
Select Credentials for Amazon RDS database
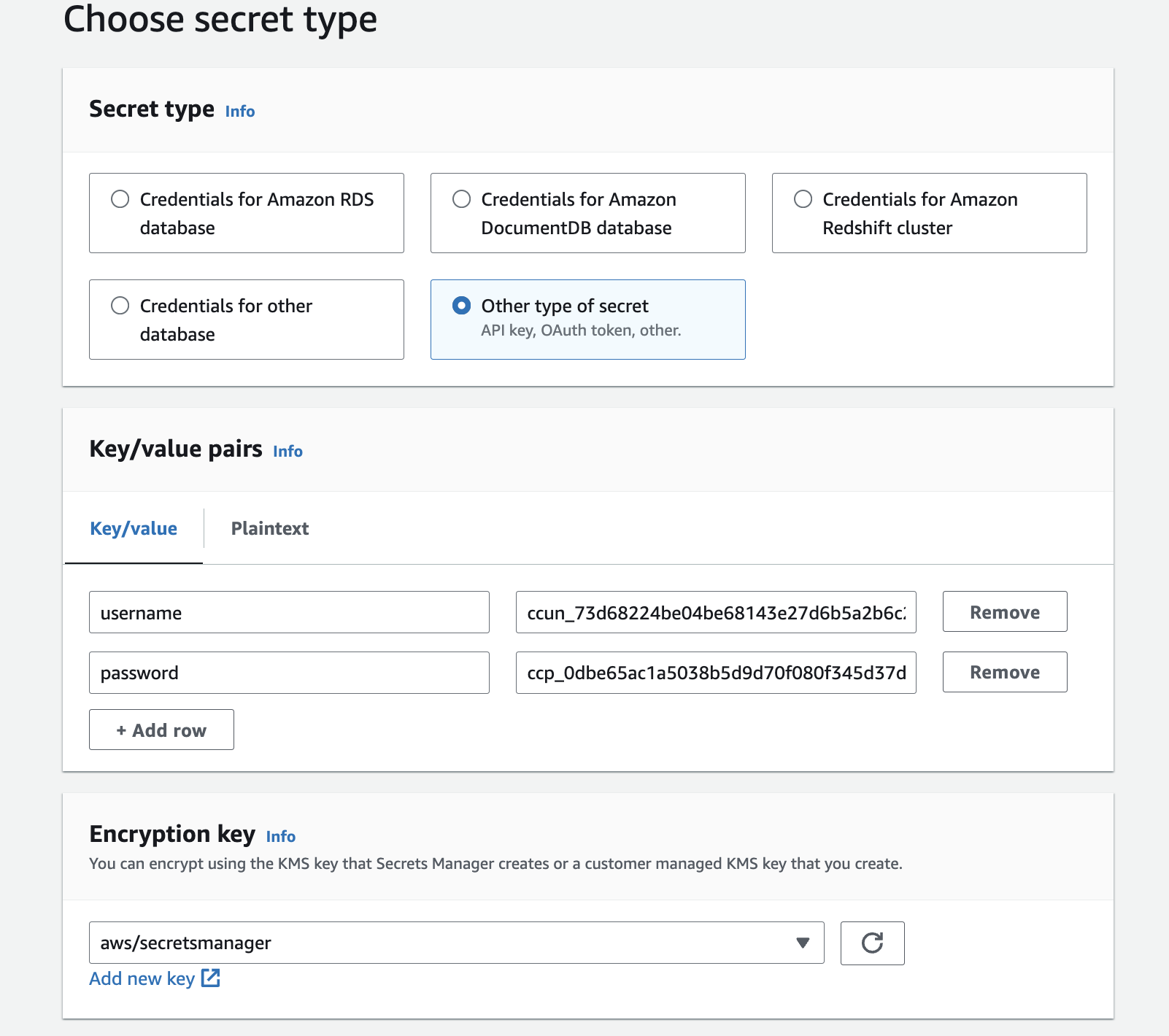pos(120,199)
